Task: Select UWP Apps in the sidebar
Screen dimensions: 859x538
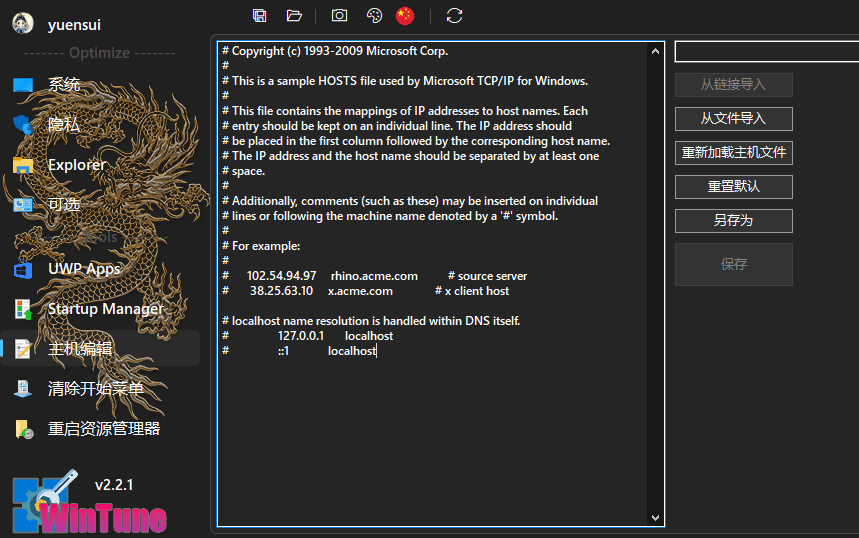Action: (x=84, y=269)
